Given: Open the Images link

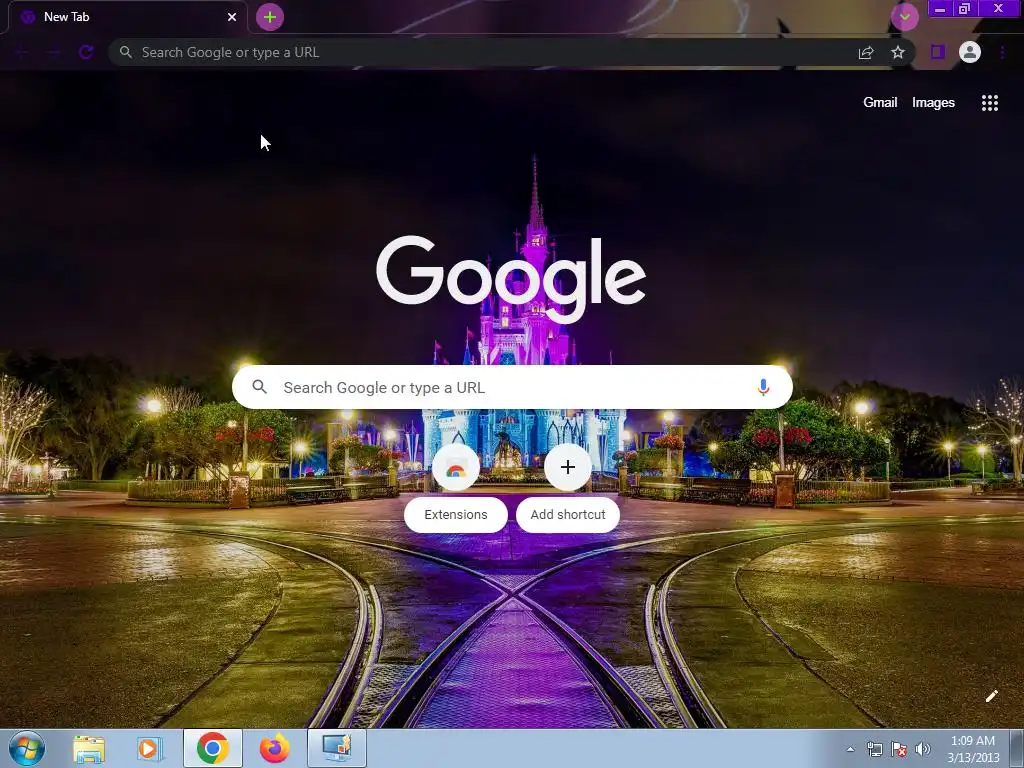Looking at the screenshot, I should point(933,103).
